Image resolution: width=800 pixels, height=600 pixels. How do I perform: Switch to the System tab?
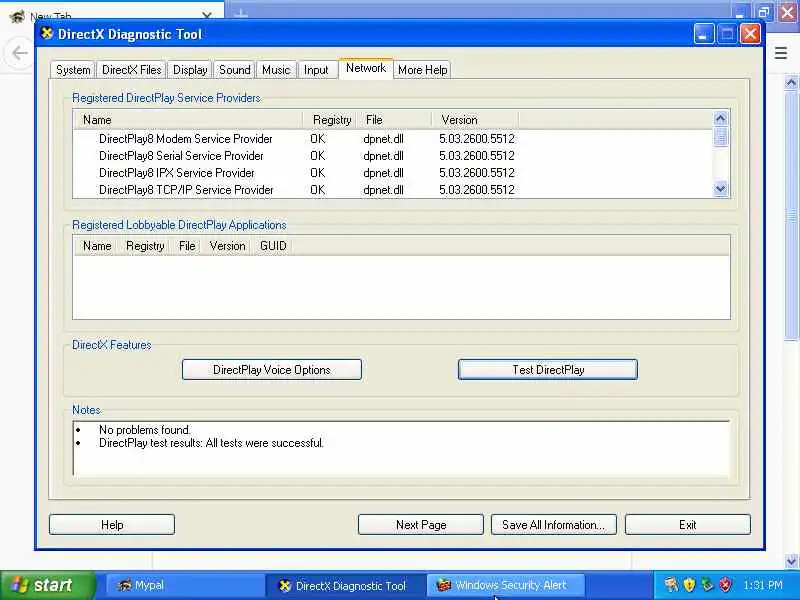click(x=73, y=70)
